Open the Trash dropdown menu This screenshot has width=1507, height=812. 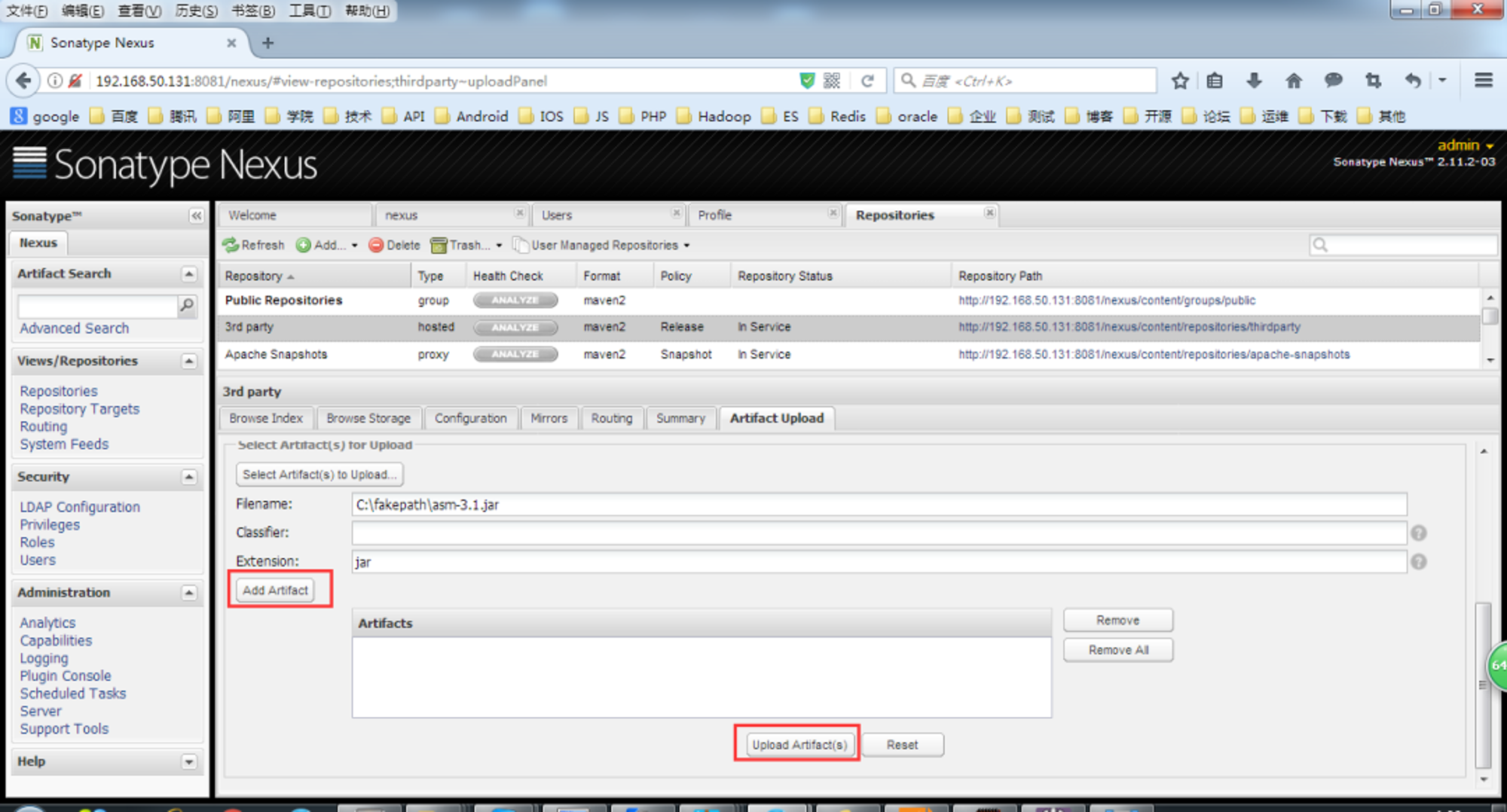(x=466, y=246)
